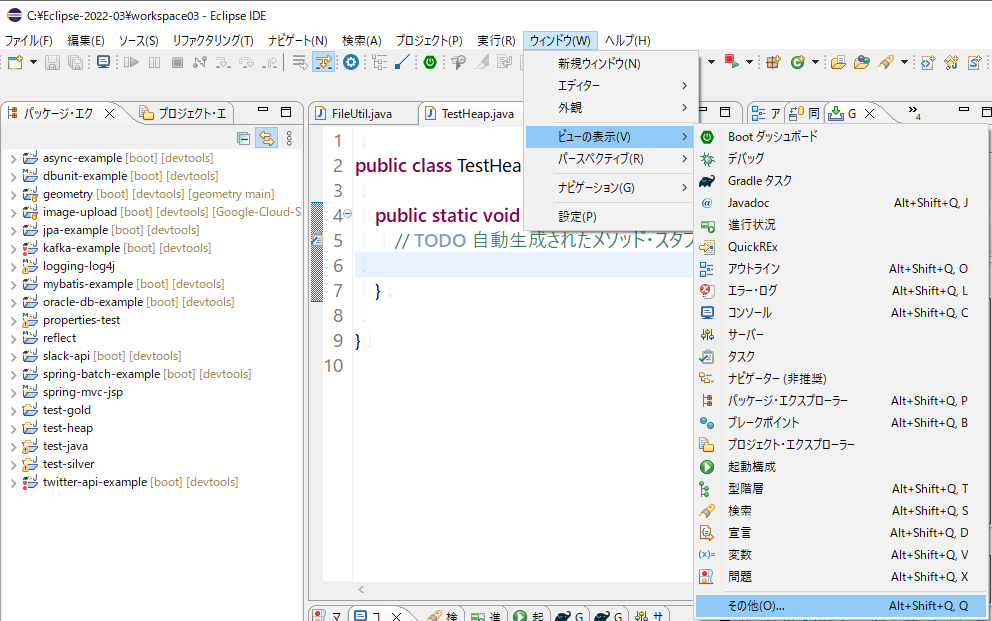
Task: Click the Step Into icon
Action: [223, 62]
